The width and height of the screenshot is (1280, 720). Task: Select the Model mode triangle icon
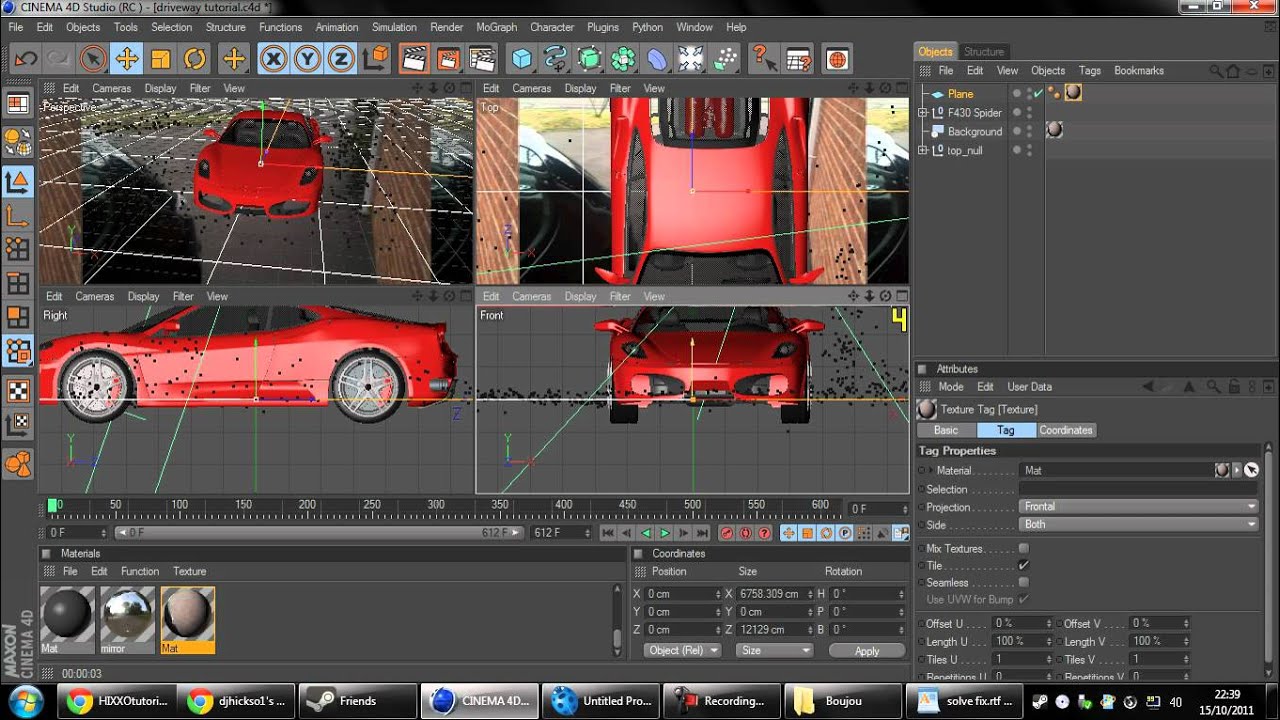pos(18,181)
